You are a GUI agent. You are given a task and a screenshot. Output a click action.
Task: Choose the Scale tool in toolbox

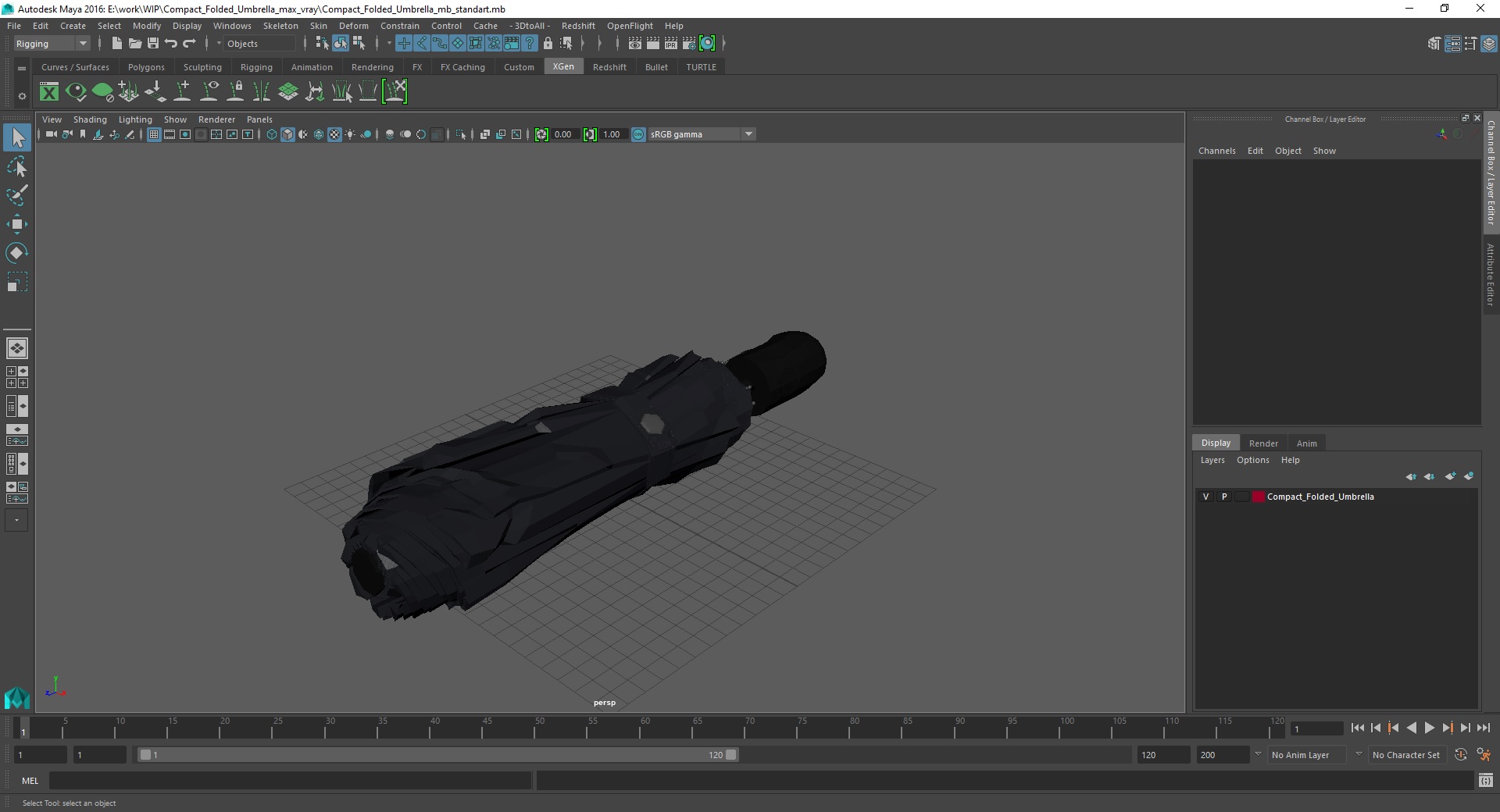pos(17,282)
